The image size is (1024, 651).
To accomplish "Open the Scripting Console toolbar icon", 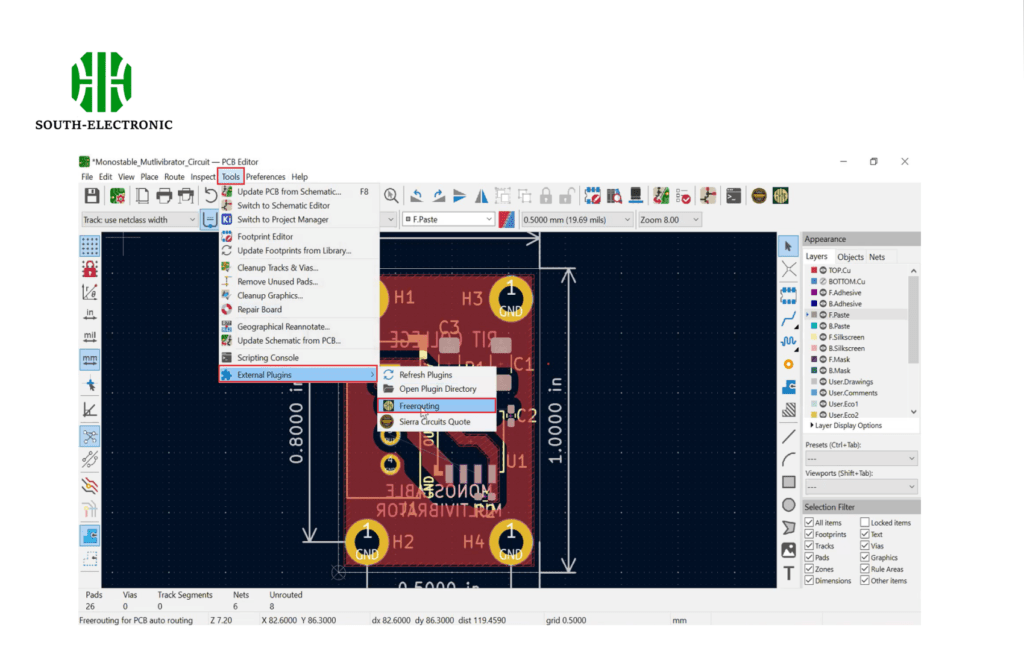I will tap(733, 196).
